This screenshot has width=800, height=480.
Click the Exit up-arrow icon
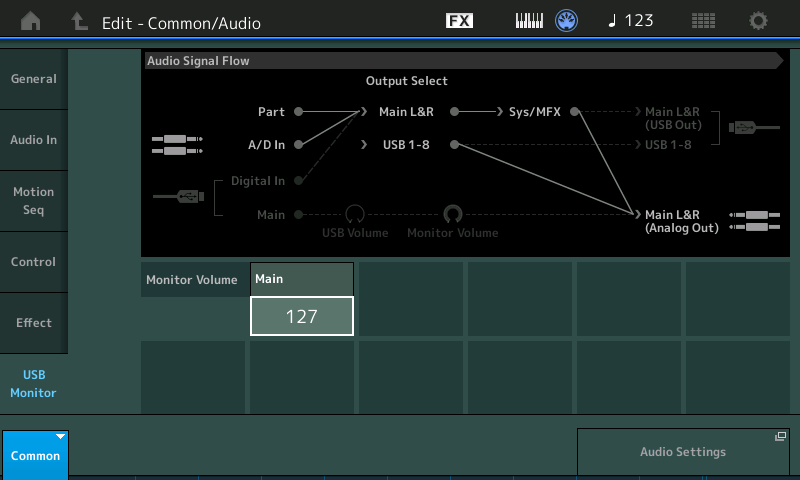click(79, 21)
